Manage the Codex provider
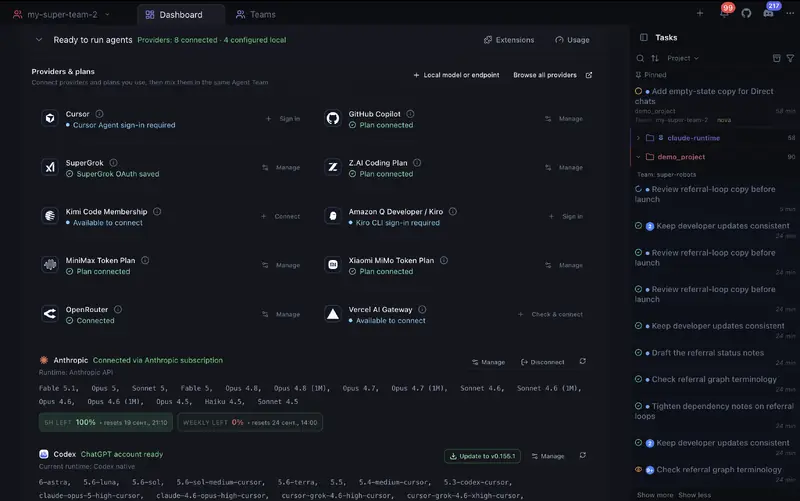Screen dimensions: 800x501 pos(548,456)
